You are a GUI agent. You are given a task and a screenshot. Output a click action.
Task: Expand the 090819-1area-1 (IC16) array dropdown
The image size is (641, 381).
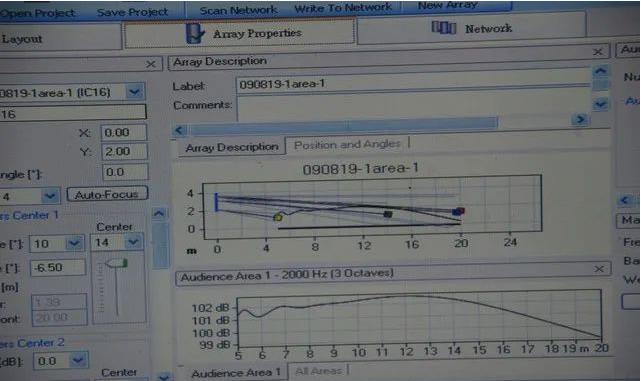point(134,92)
